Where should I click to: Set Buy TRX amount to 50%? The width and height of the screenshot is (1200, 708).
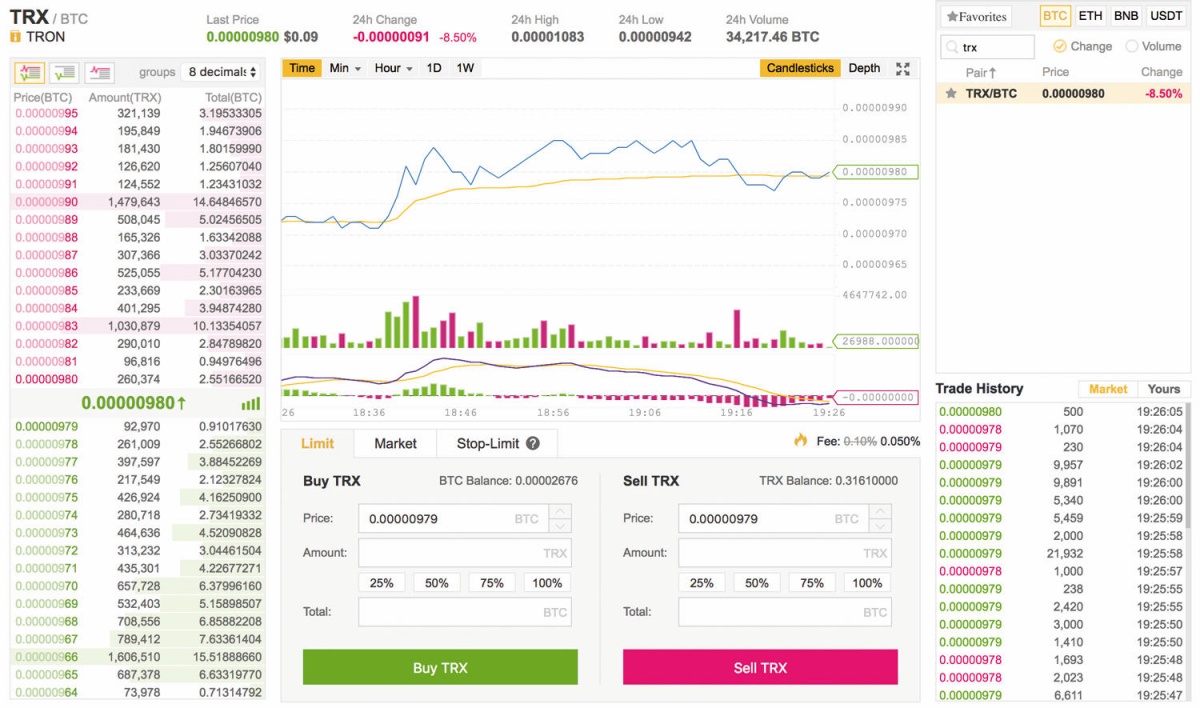coord(437,583)
